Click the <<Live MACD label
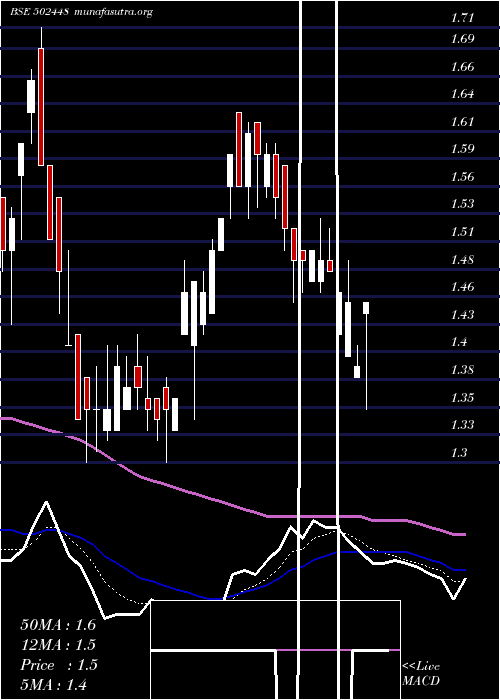500x700 pixels. point(421,674)
